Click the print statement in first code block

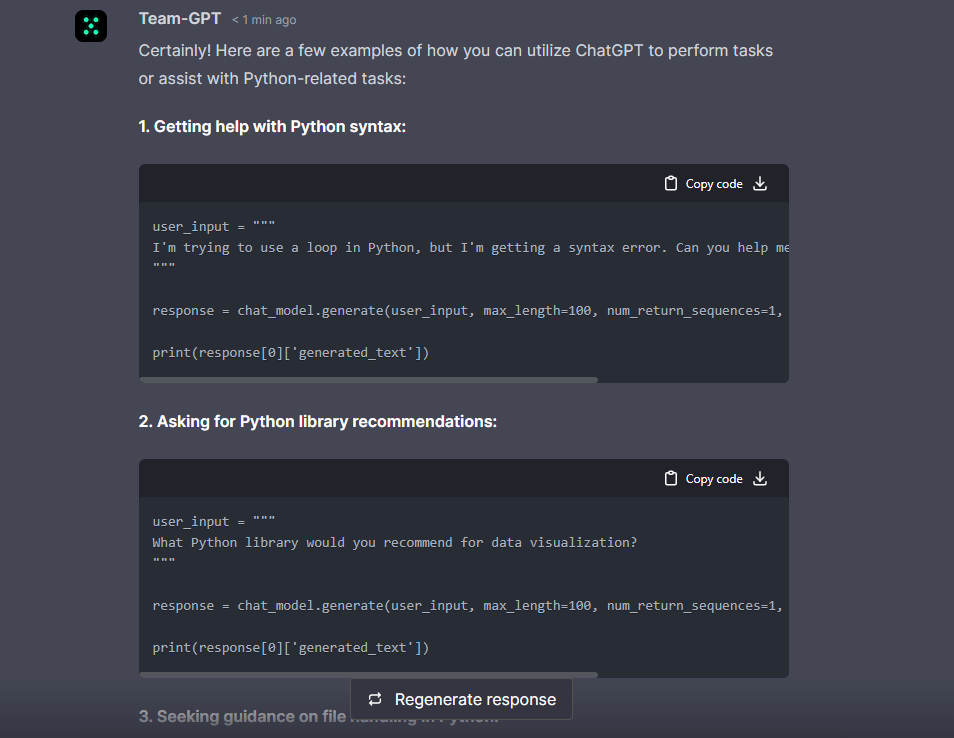pyautogui.click(x=290, y=352)
